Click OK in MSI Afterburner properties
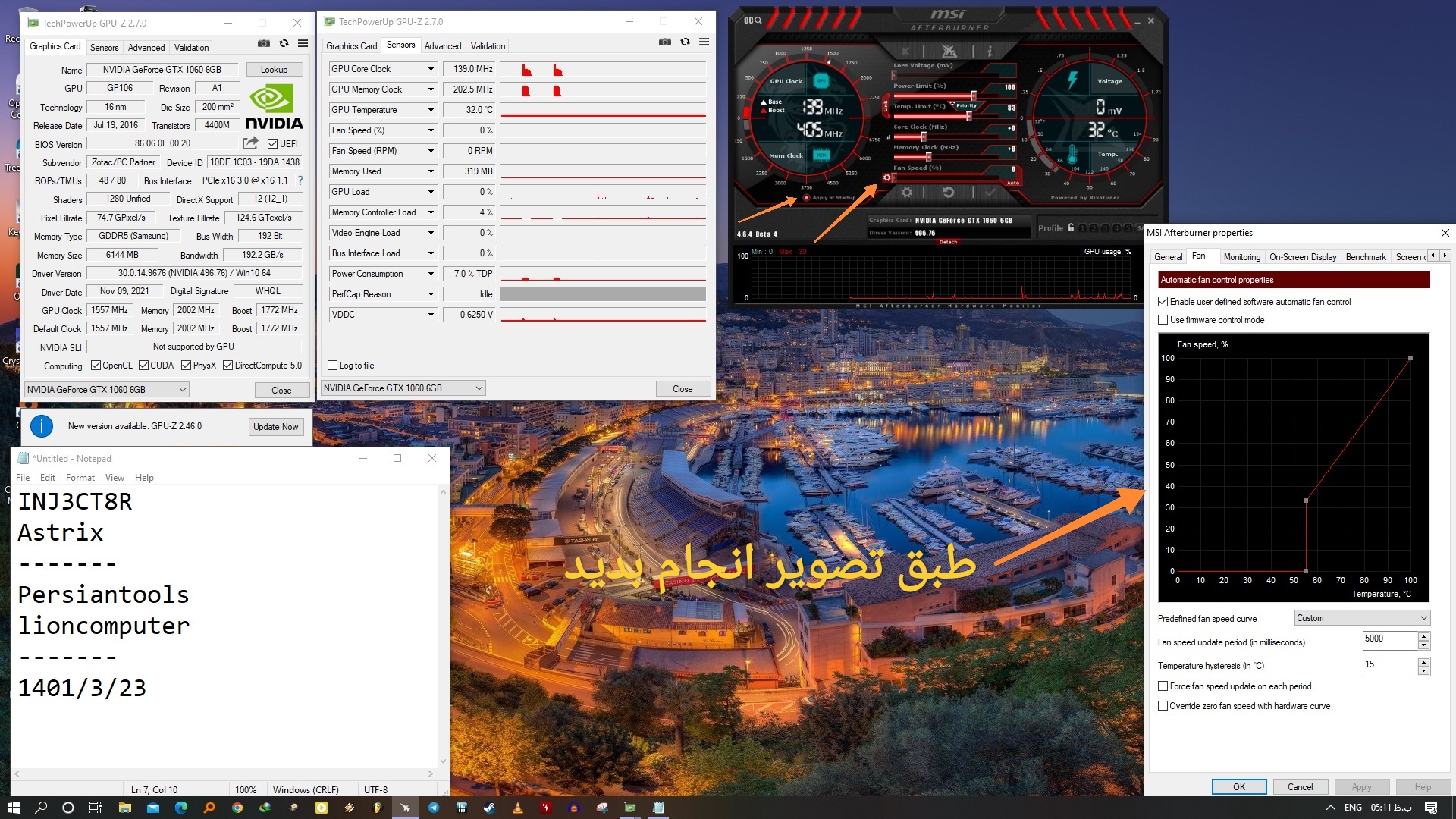1456x819 pixels. 1239,787
